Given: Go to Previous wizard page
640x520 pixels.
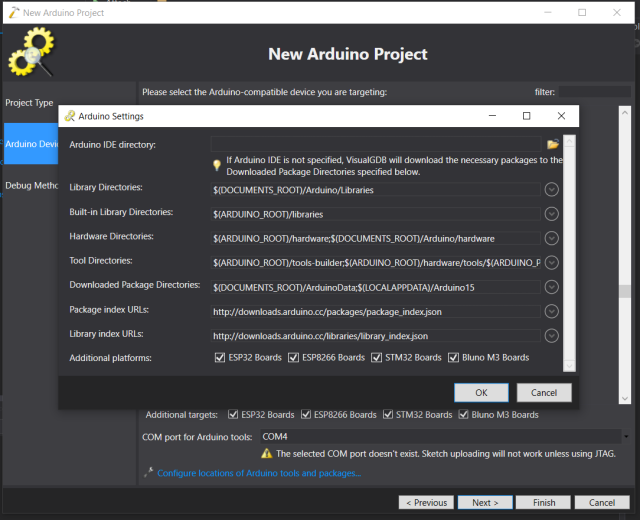Looking at the screenshot, I should pyautogui.click(x=426, y=502).
